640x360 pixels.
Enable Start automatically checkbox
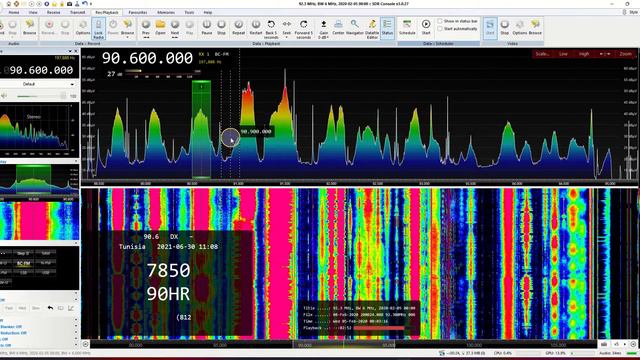(440, 29)
